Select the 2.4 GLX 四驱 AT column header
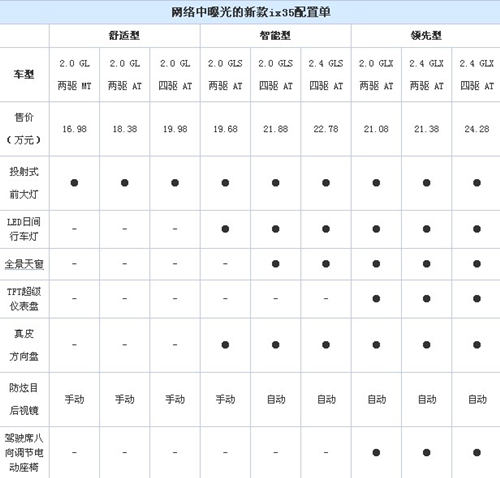 (477, 74)
